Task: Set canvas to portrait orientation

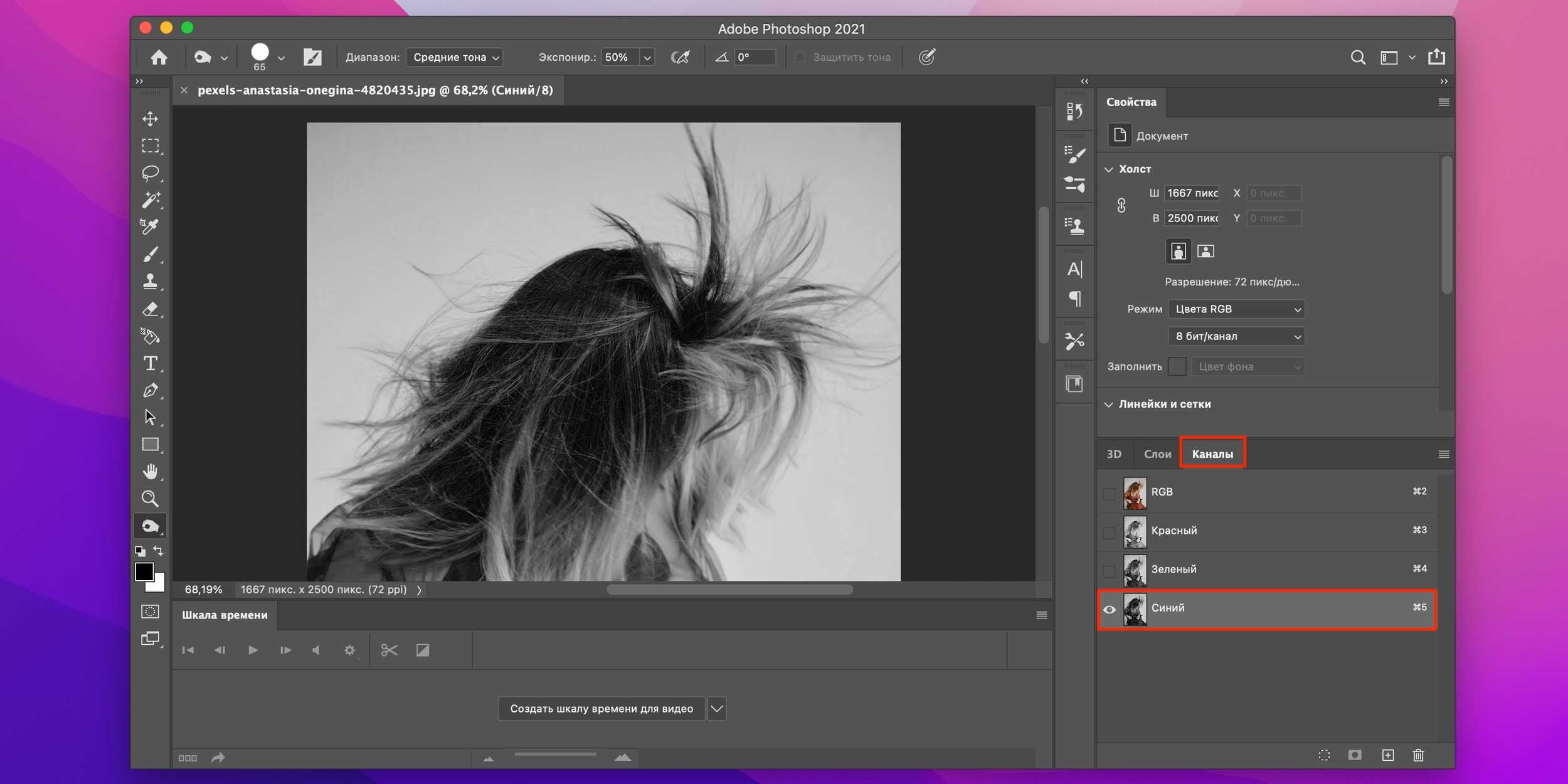Action: click(1179, 251)
